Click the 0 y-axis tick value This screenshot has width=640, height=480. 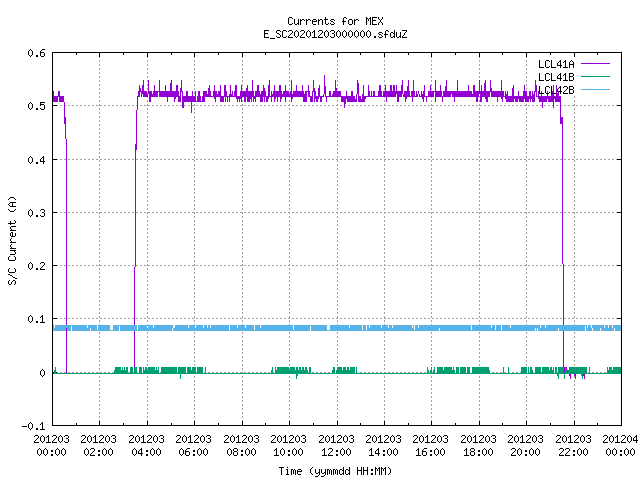(42, 373)
